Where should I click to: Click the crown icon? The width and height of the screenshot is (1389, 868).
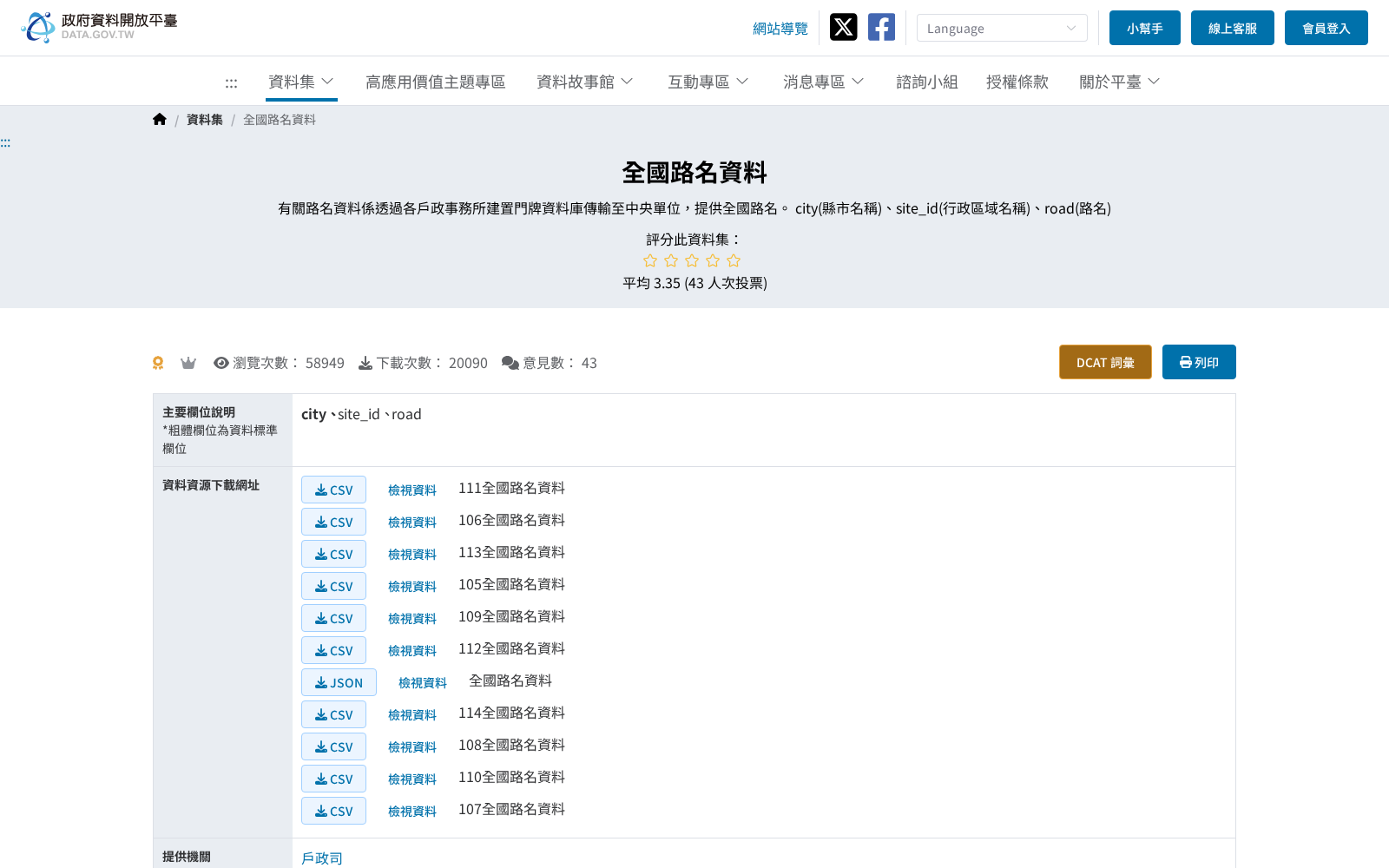188,363
